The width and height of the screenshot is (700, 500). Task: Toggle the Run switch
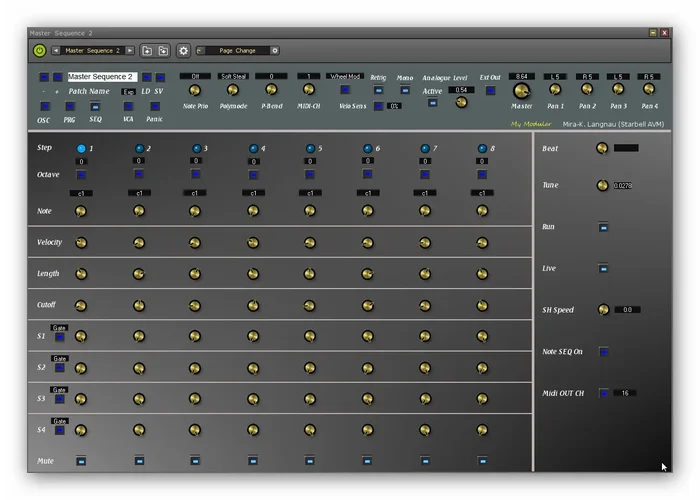[x=604, y=227]
